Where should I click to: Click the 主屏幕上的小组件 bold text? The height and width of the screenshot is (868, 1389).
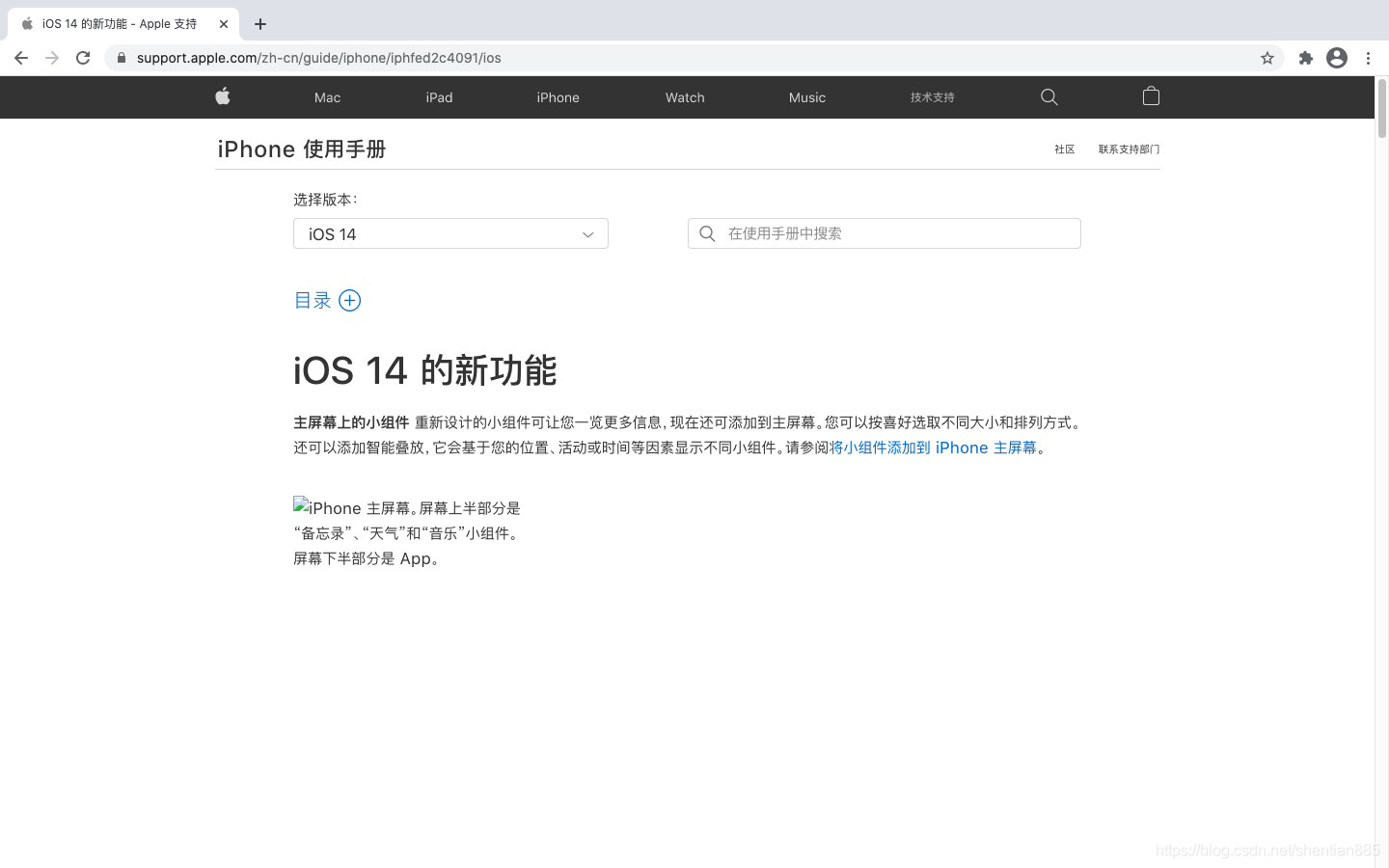point(351,422)
